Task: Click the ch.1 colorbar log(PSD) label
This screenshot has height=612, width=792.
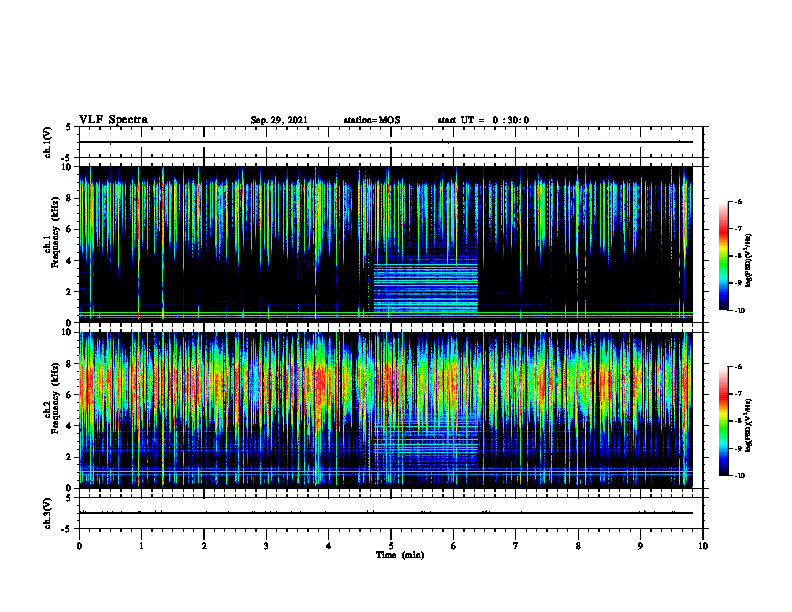Action: tap(749, 261)
